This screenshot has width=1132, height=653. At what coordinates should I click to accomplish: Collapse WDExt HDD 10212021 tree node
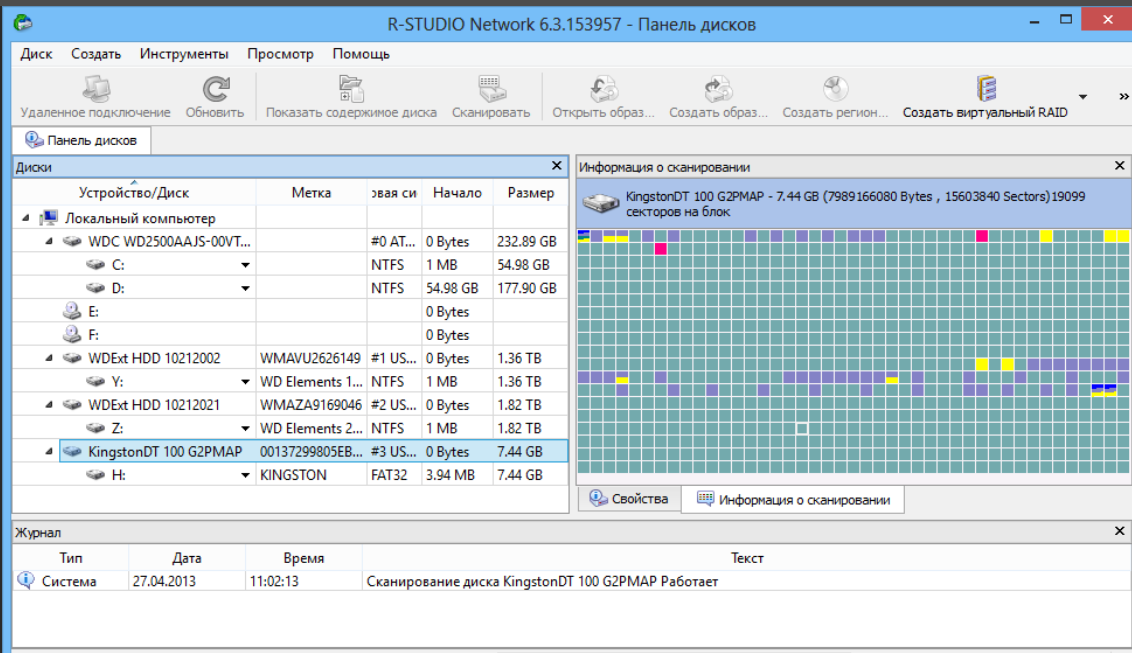tap(49, 405)
